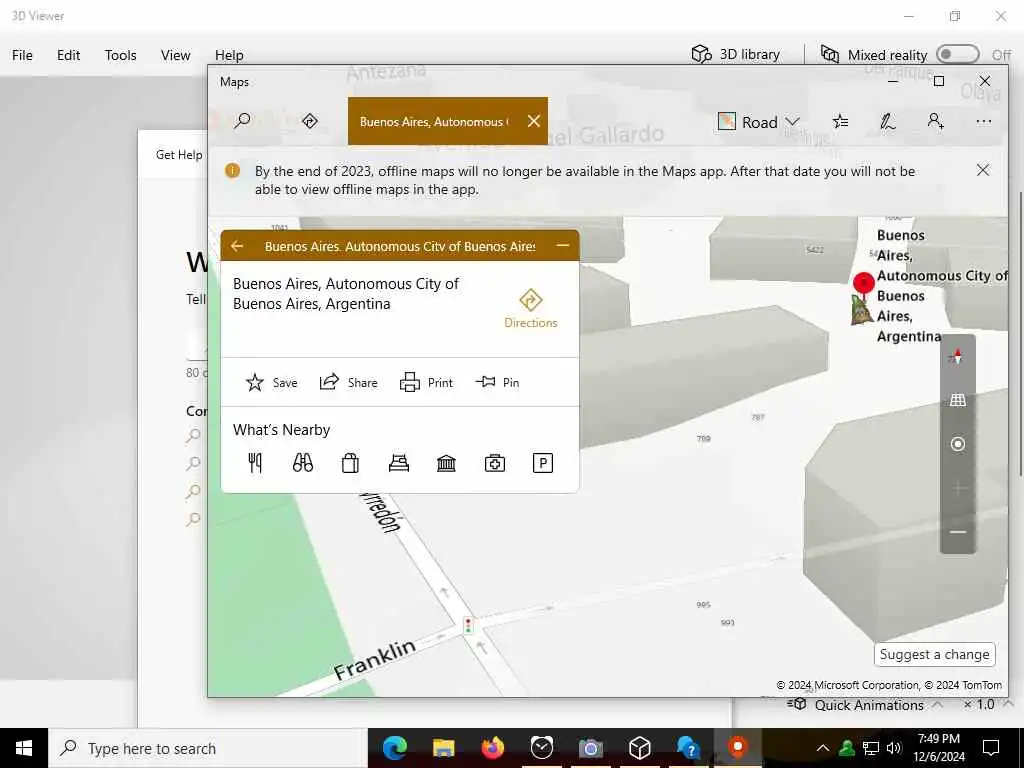Open the Windows Ink pen toolbar

point(887,121)
